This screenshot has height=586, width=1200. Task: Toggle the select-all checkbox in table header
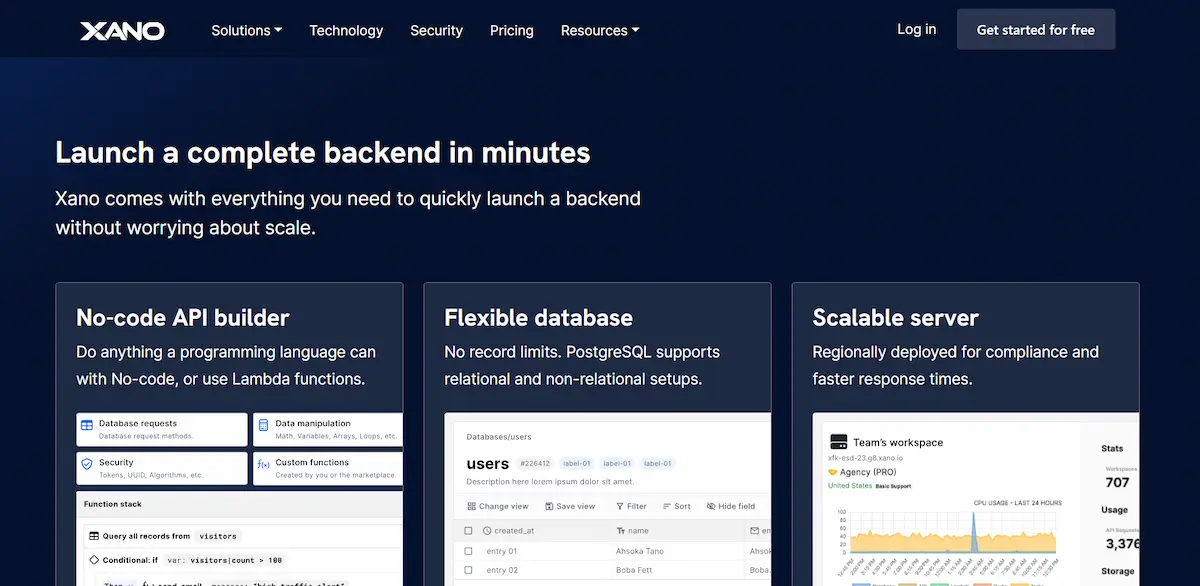tap(468, 531)
